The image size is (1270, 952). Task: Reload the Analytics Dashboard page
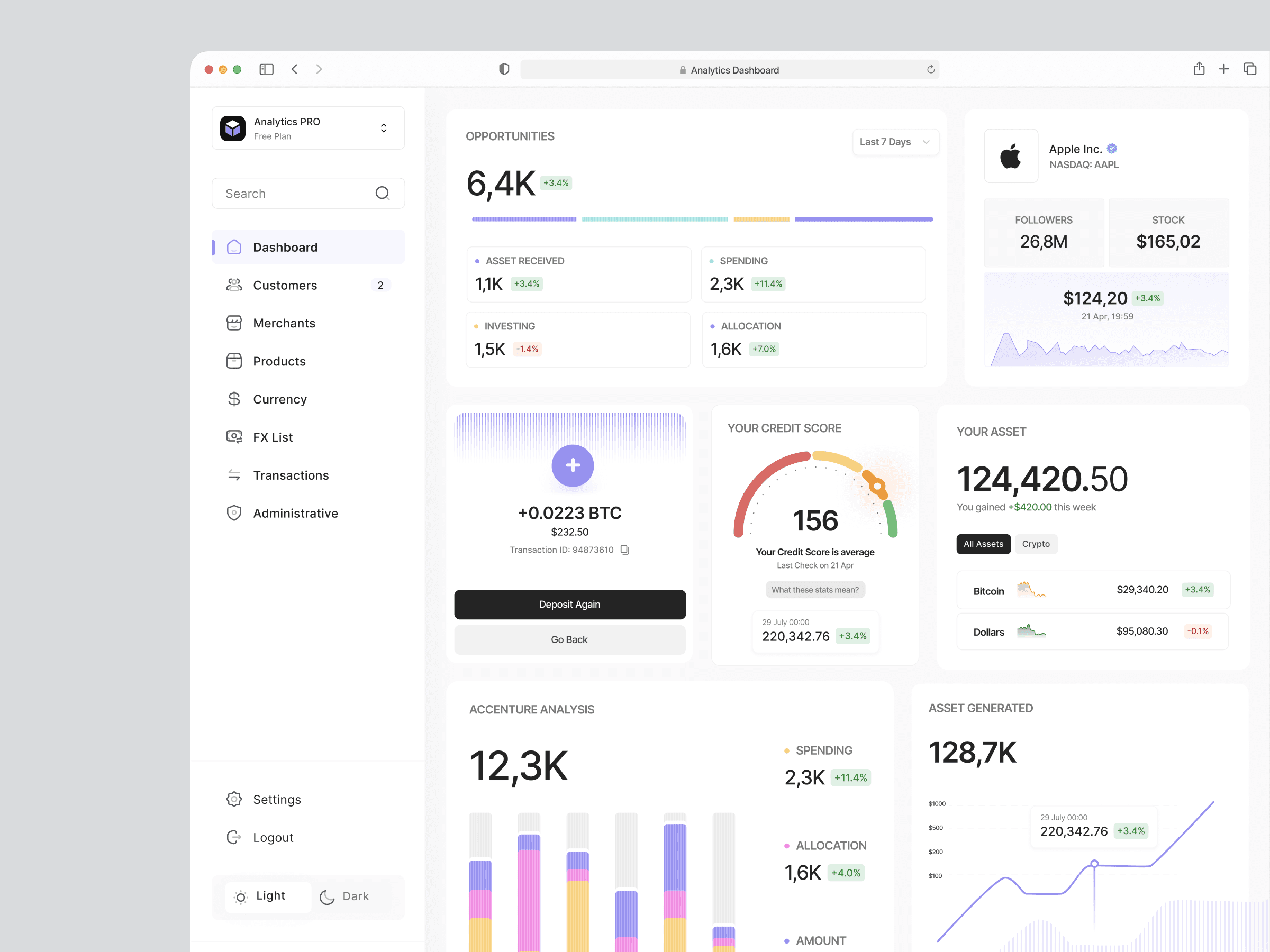(x=930, y=69)
